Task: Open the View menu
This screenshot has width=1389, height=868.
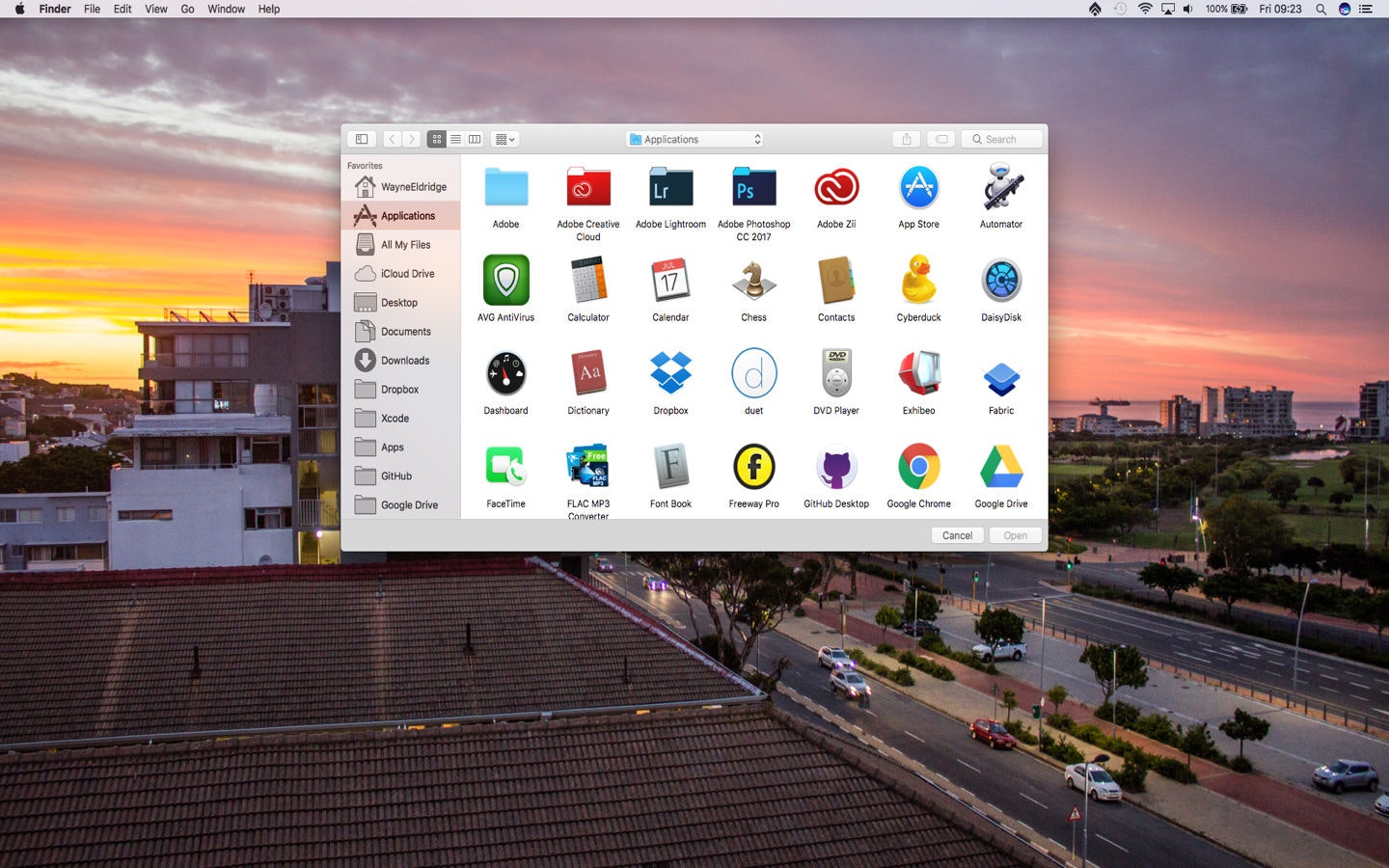Action: click(x=155, y=9)
